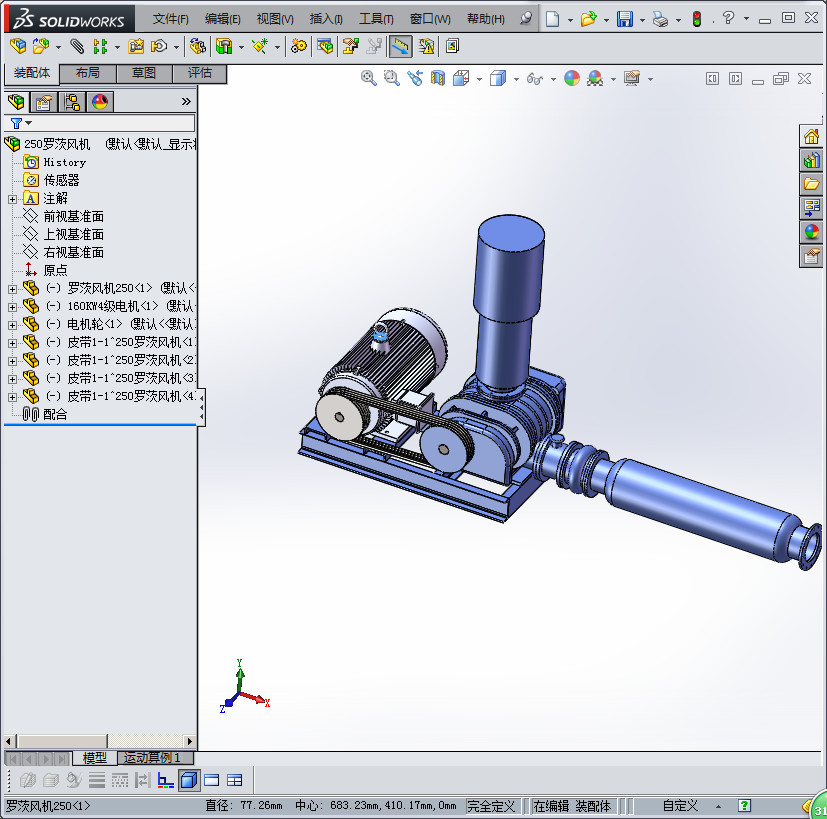The height and width of the screenshot is (819, 827).
Task: Click the Hide/Show Items glasses icon
Action: 534,79
